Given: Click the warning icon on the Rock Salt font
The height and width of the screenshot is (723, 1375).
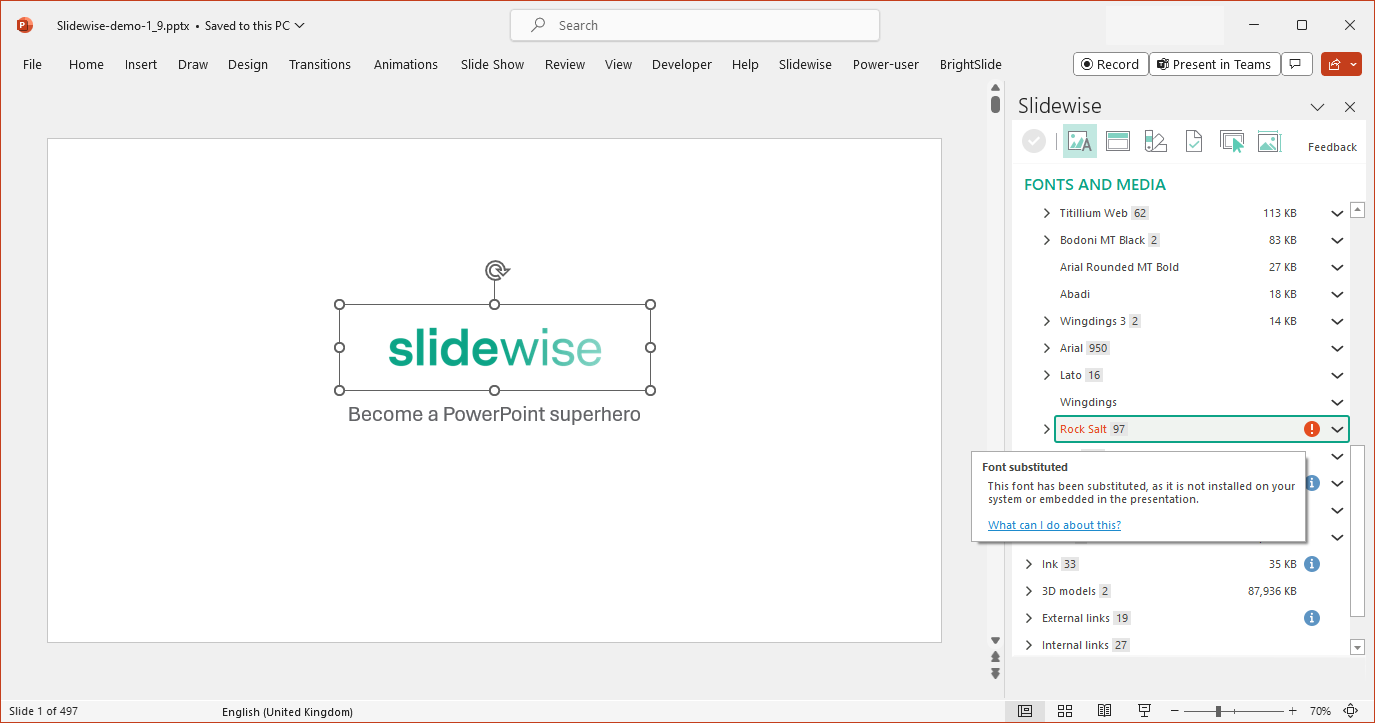Looking at the screenshot, I should pos(1311,428).
